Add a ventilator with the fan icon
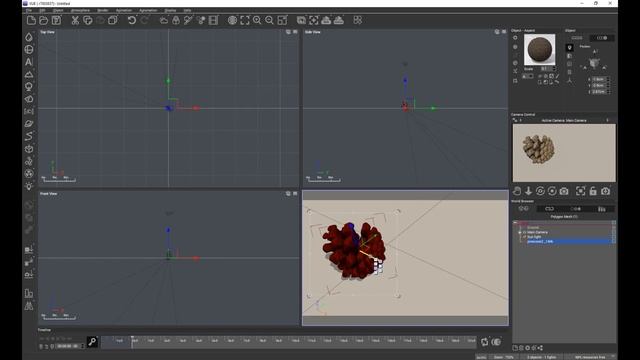 [x=29, y=173]
